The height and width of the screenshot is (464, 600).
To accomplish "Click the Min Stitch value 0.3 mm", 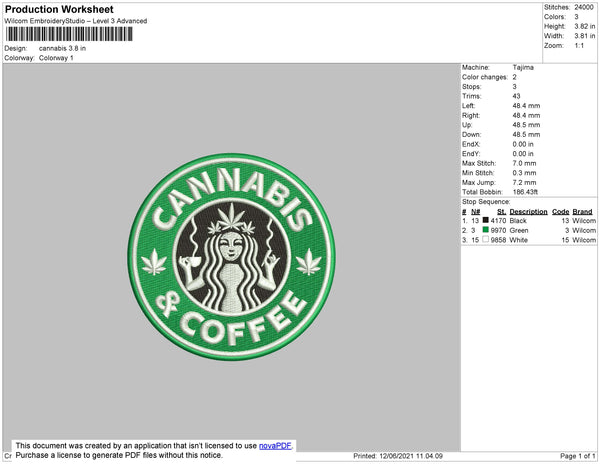I will (x=524, y=173).
